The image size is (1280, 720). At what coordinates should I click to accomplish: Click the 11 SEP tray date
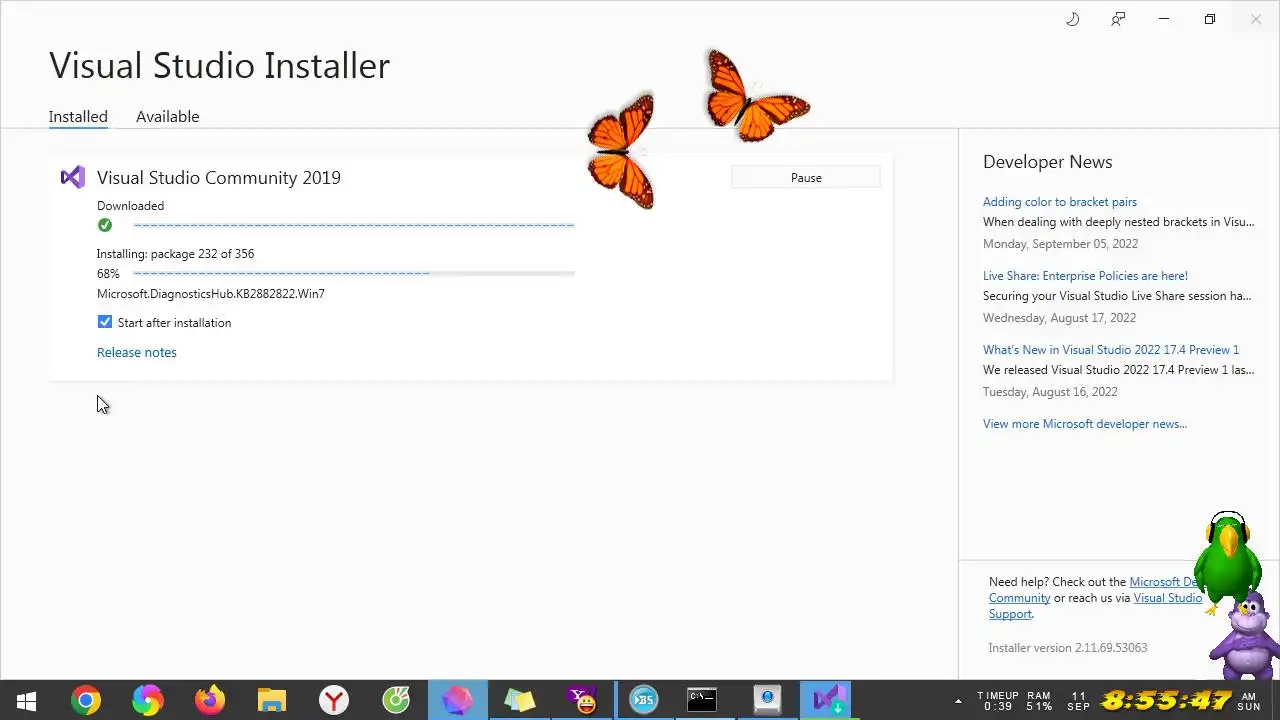coord(1078,700)
